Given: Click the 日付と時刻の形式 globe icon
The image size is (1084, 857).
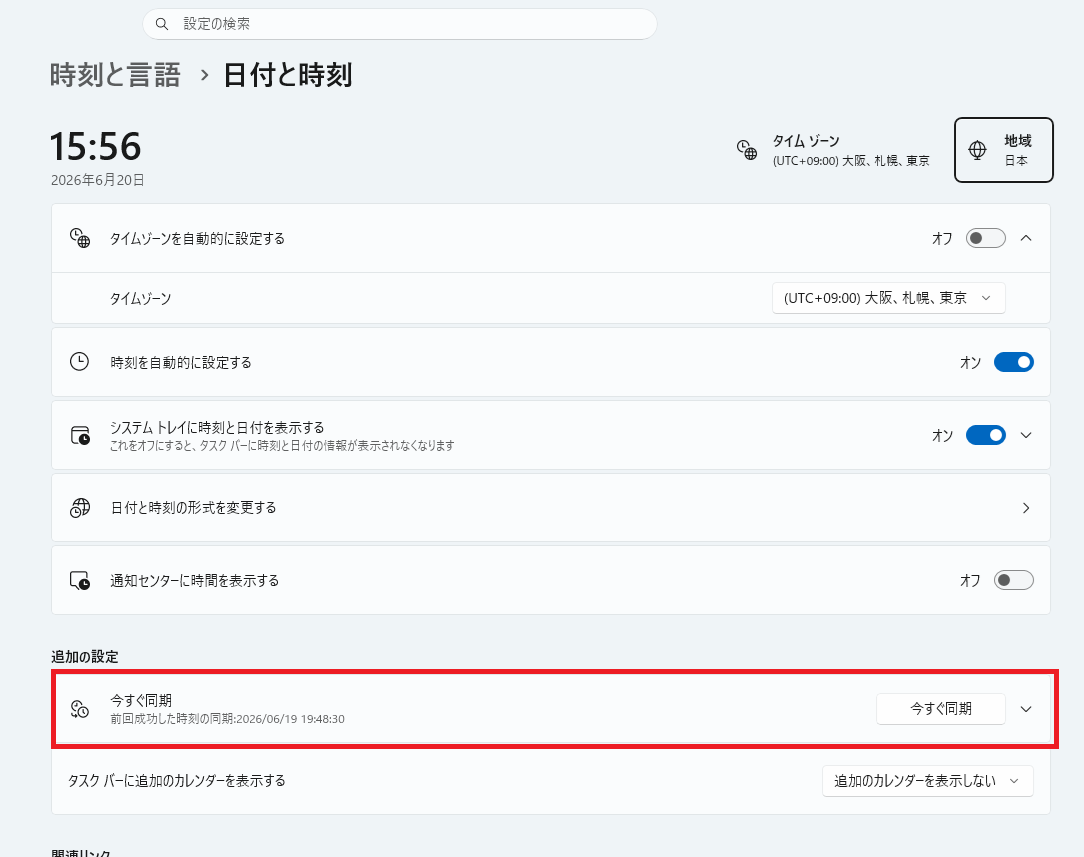Looking at the screenshot, I should (80, 508).
